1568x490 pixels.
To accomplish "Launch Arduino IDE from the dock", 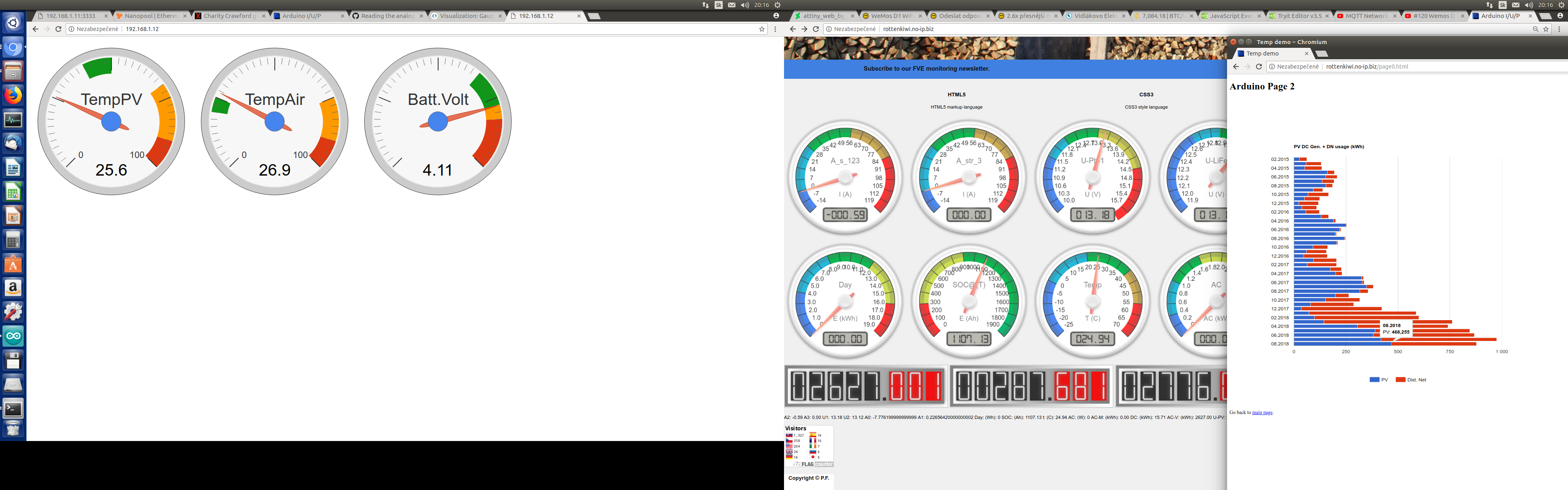I will (x=13, y=336).
